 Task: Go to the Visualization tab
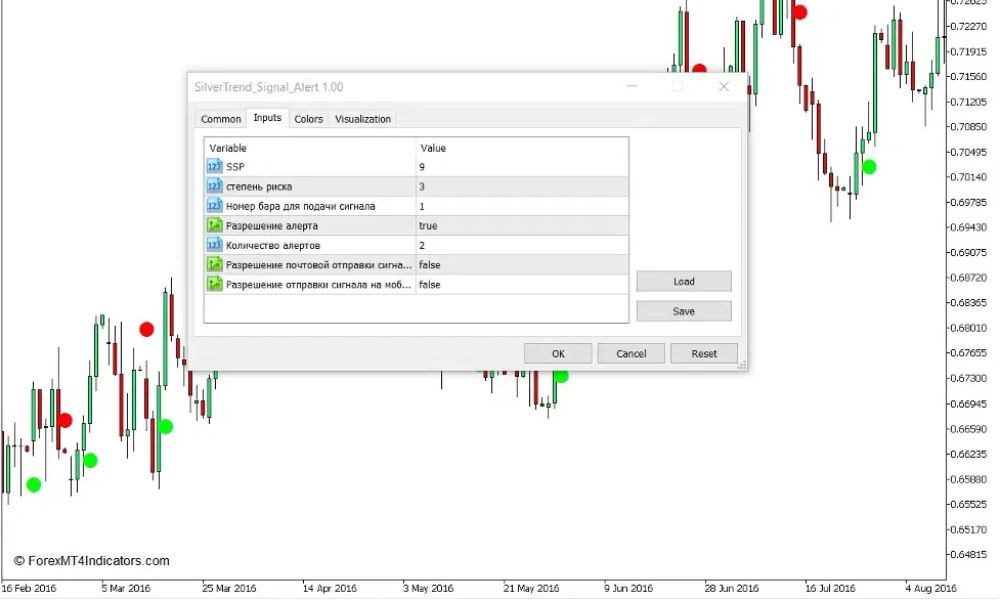[363, 119]
